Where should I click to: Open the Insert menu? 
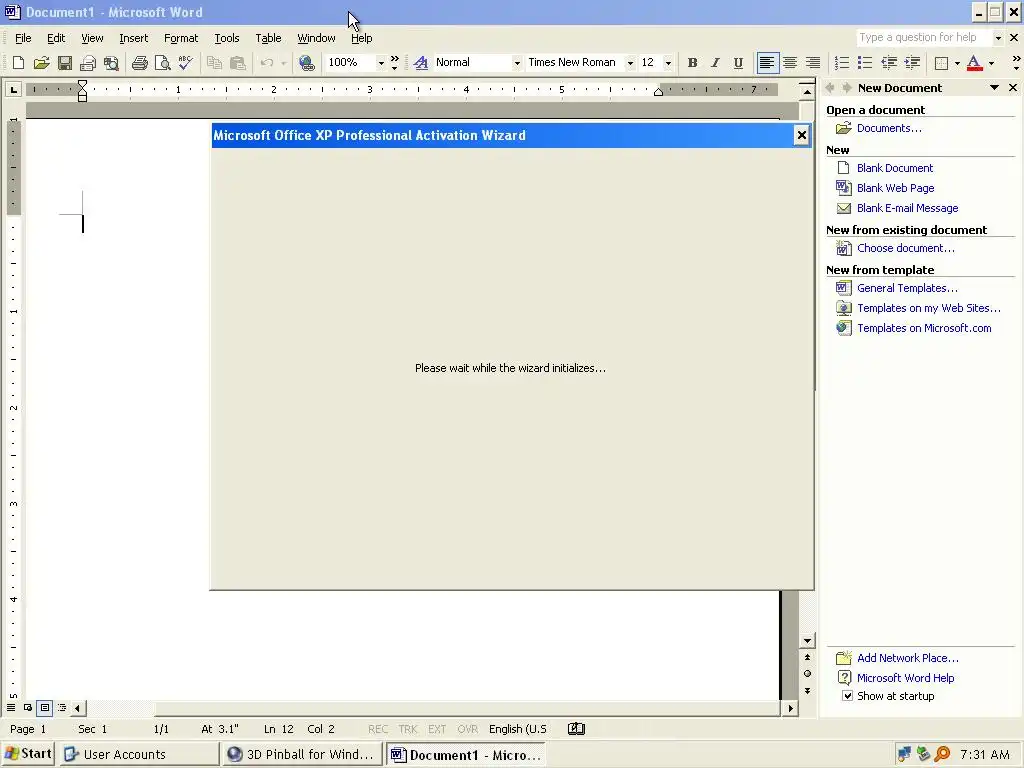pyautogui.click(x=133, y=38)
